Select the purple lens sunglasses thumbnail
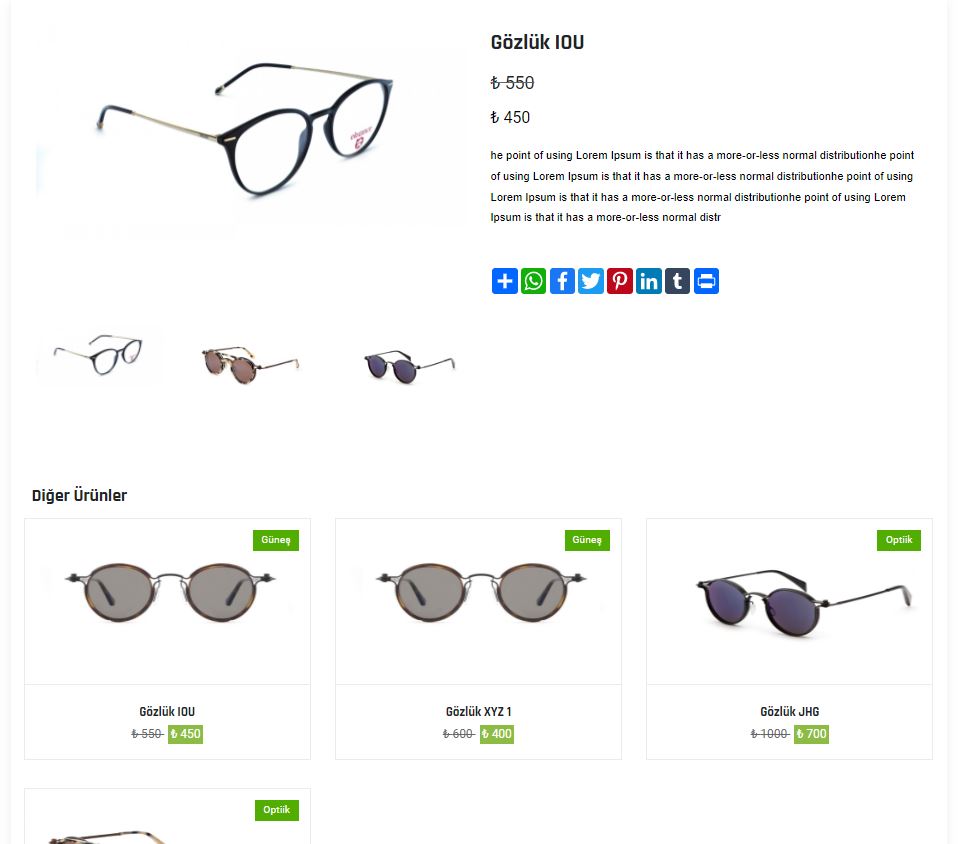The image size is (961, 844). [409, 366]
